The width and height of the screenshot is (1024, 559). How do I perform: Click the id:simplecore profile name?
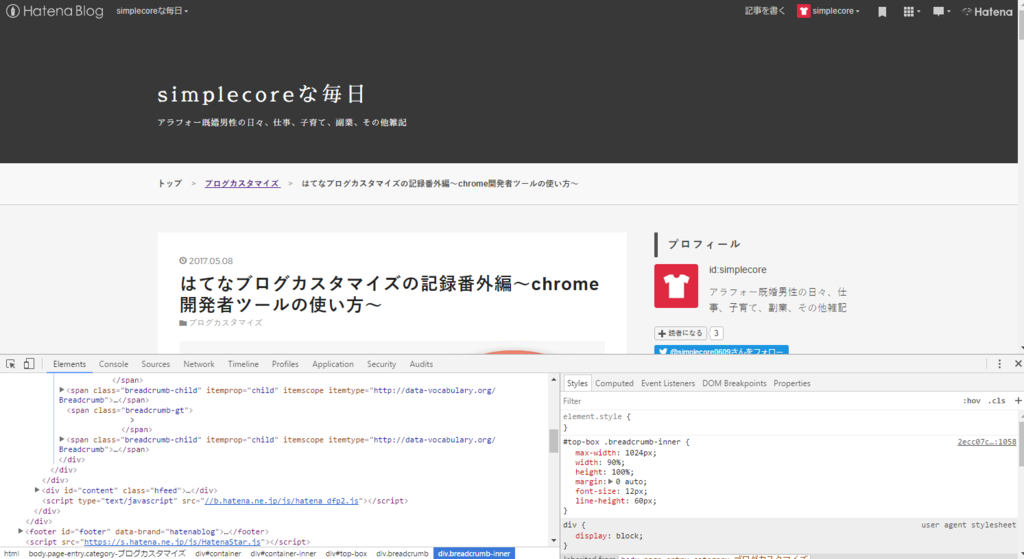pyautogui.click(x=738, y=270)
